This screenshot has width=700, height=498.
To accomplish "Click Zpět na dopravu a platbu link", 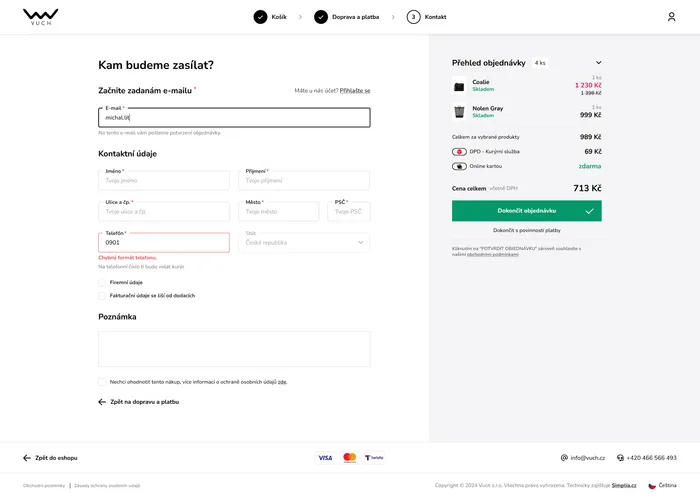I will (145, 402).
